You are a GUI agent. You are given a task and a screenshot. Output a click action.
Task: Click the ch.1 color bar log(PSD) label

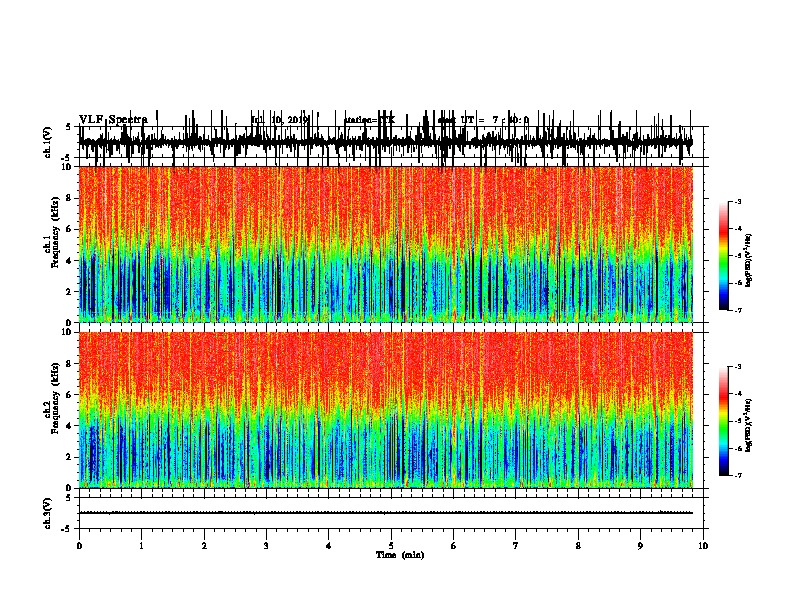(749, 261)
